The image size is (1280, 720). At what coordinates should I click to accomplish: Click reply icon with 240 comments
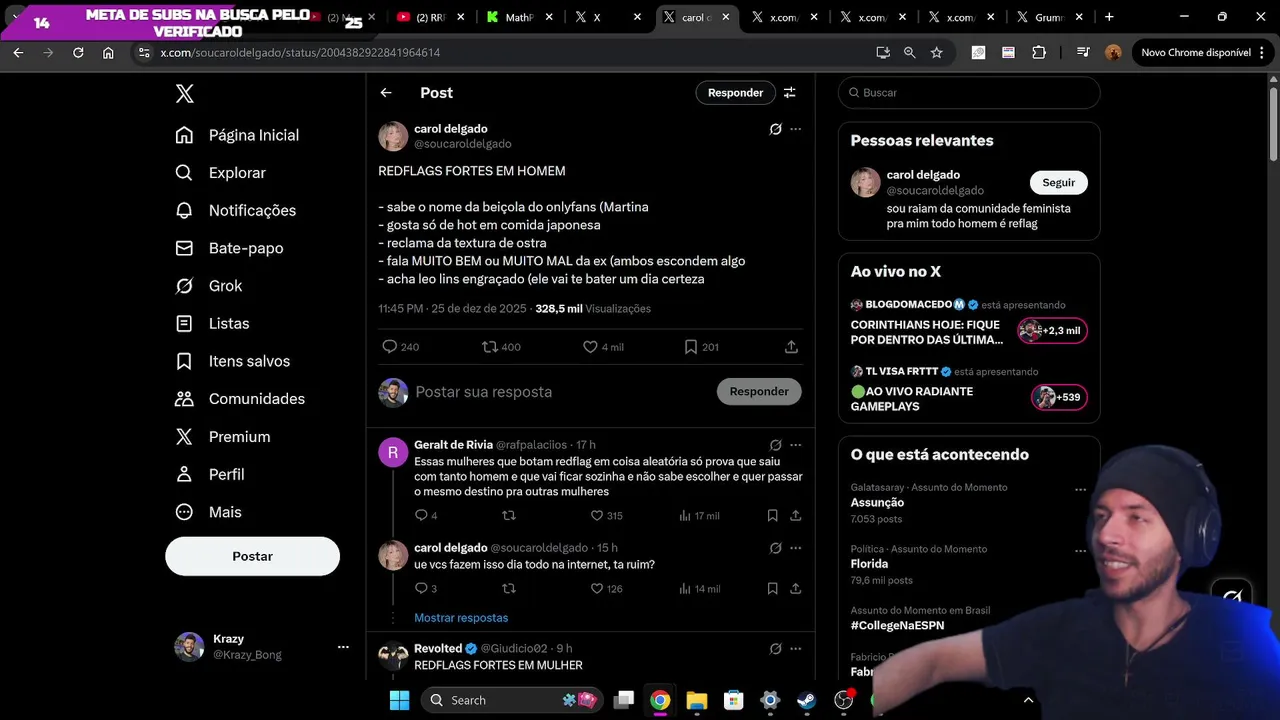(x=390, y=347)
